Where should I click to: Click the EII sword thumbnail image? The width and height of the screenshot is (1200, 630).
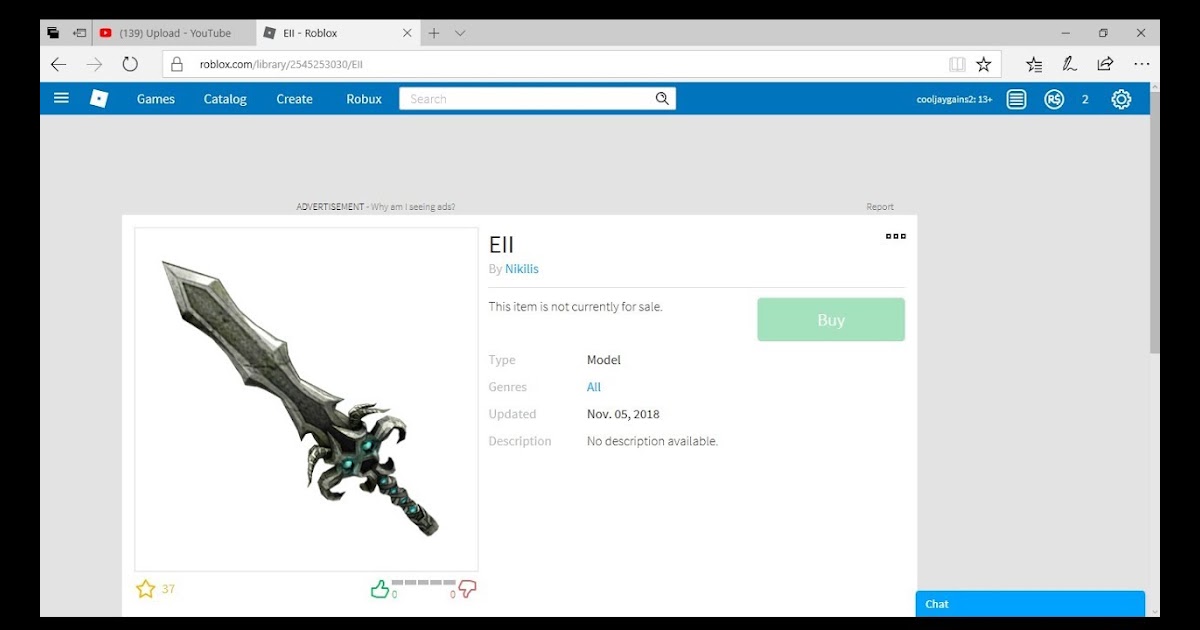306,399
